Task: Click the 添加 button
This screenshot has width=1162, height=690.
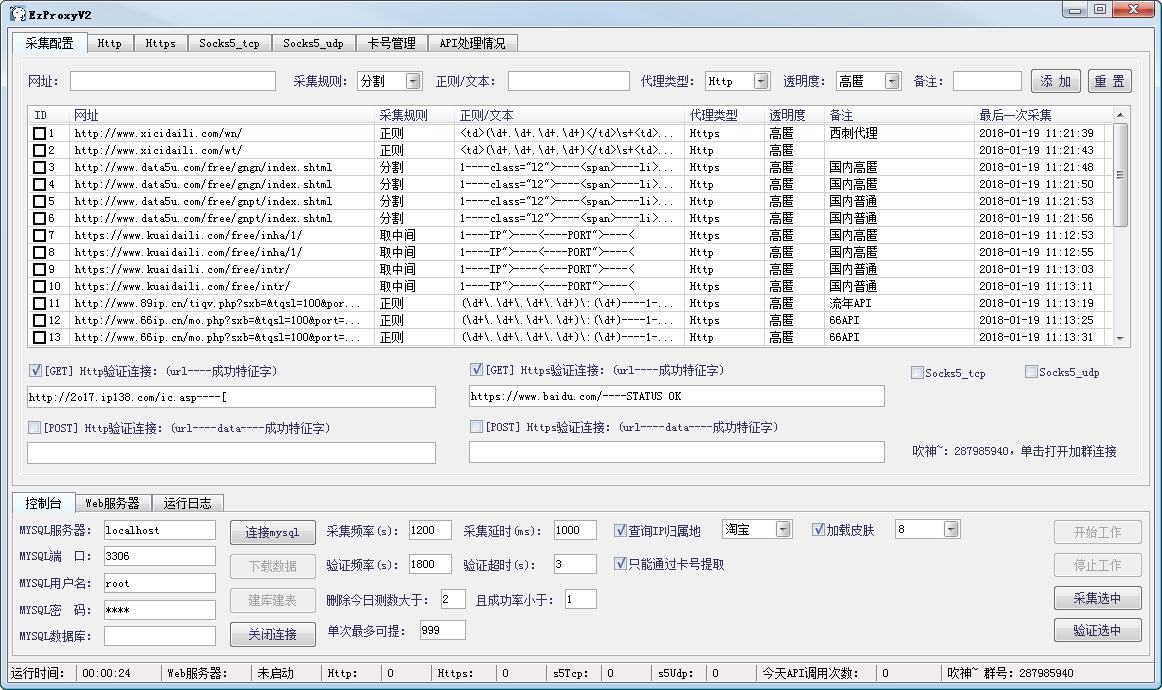Action: tap(1055, 82)
